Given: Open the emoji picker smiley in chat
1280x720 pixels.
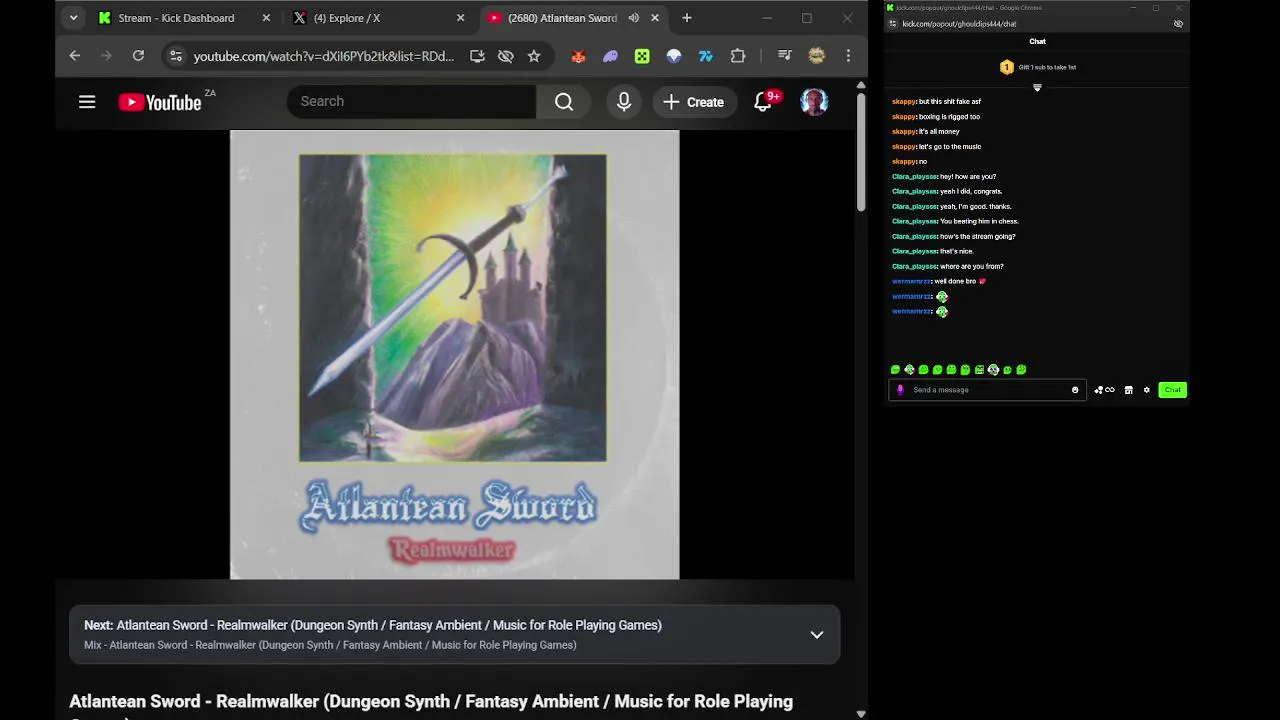Looking at the screenshot, I should pos(1075,390).
